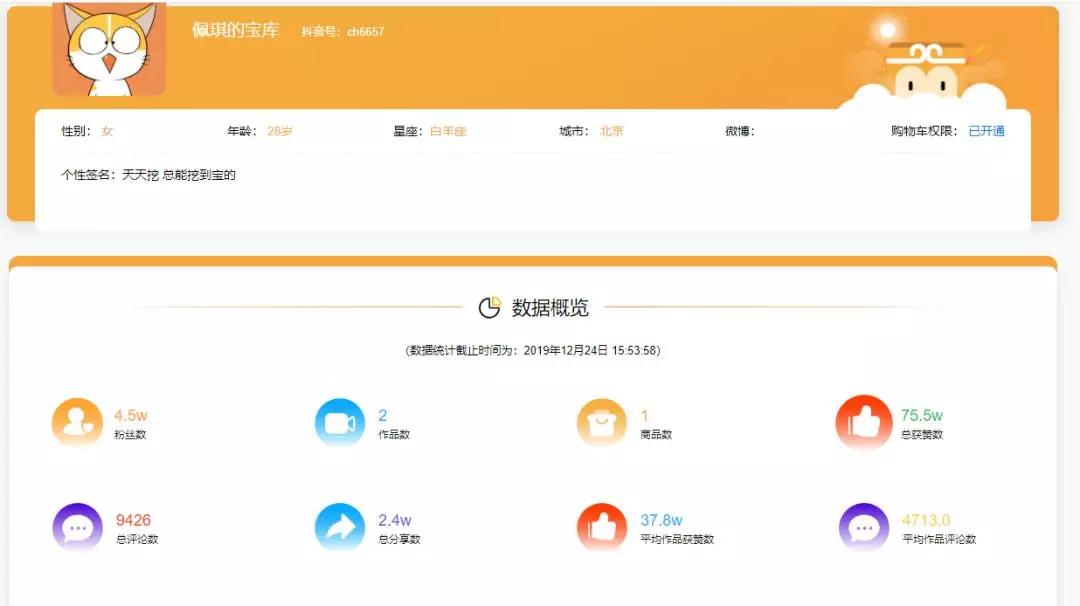The width and height of the screenshot is (1080, 606).
Task: Click the gender value 女
Action: click(107, 131)
